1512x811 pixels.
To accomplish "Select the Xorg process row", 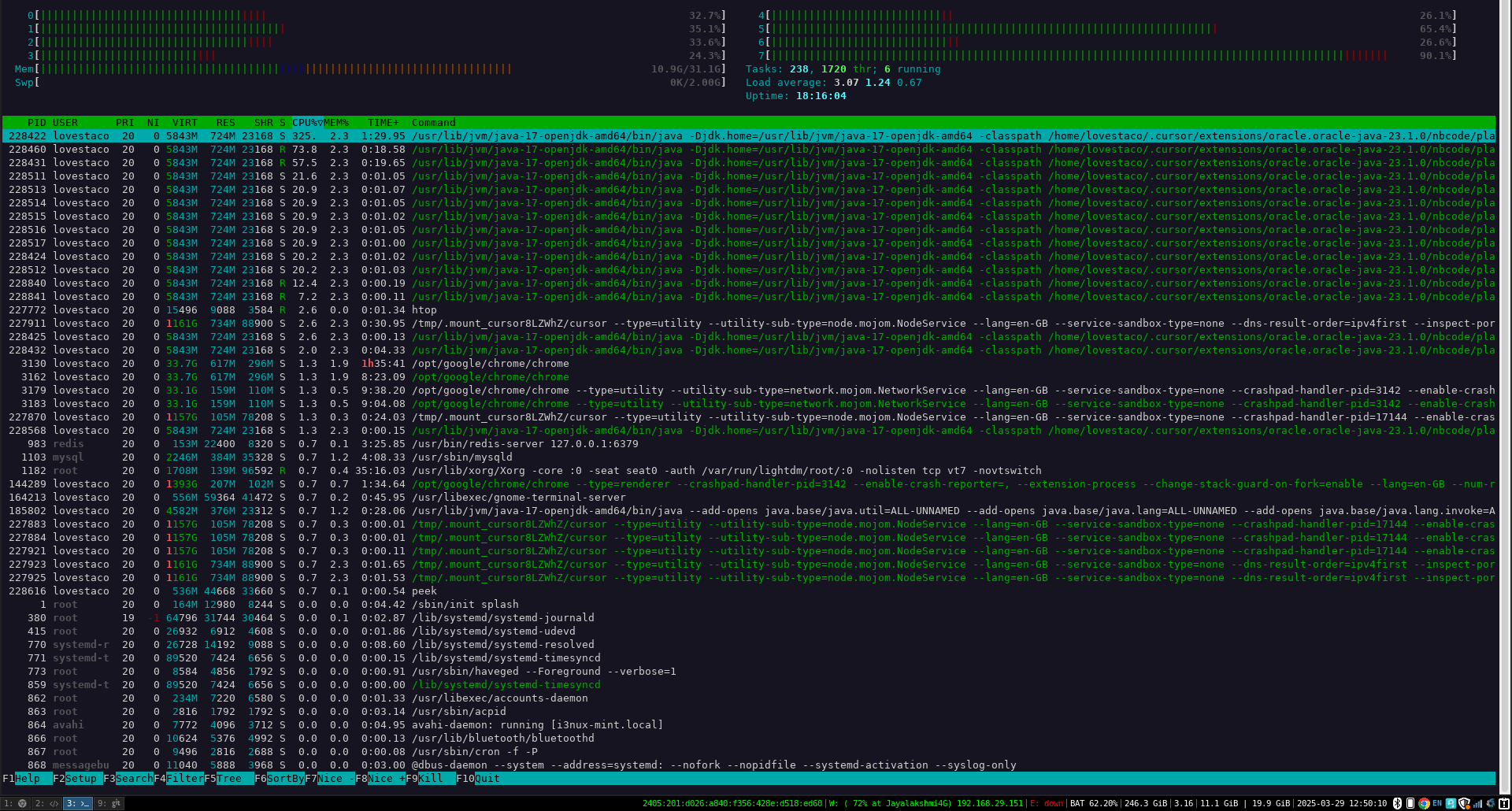I will coord(748,471).
